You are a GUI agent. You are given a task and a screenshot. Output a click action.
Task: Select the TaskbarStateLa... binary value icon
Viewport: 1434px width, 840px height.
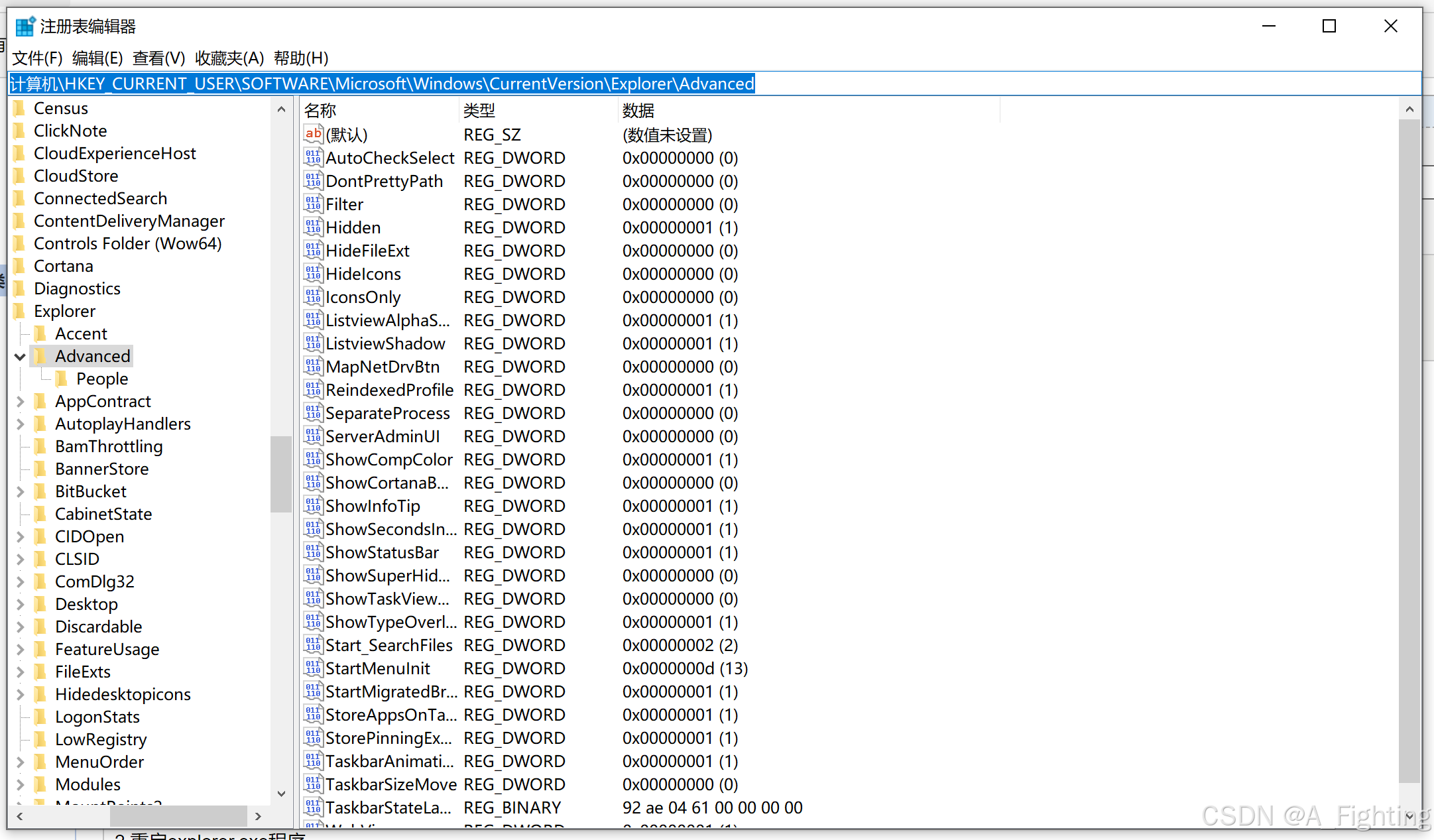[x=313, y=808]
